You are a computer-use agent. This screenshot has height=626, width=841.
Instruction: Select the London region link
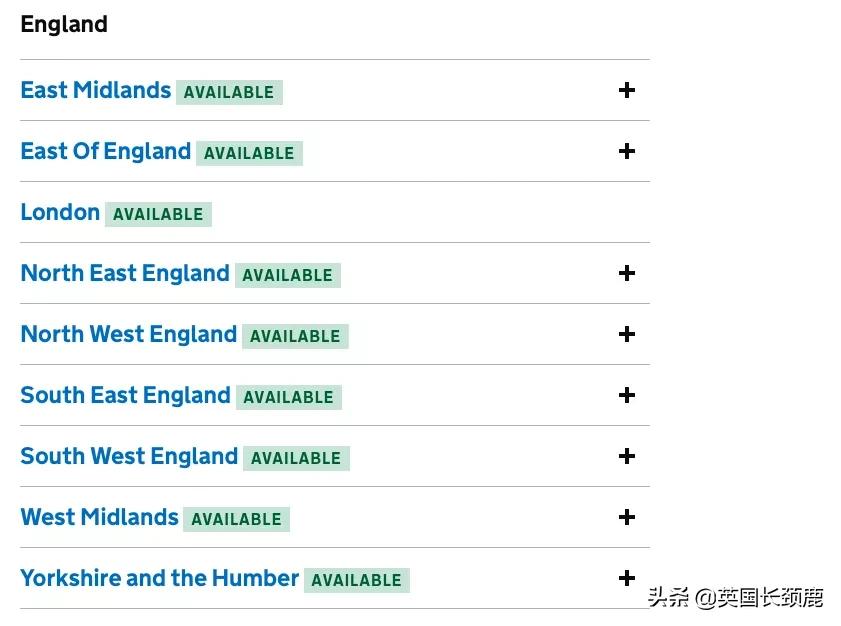60,212
